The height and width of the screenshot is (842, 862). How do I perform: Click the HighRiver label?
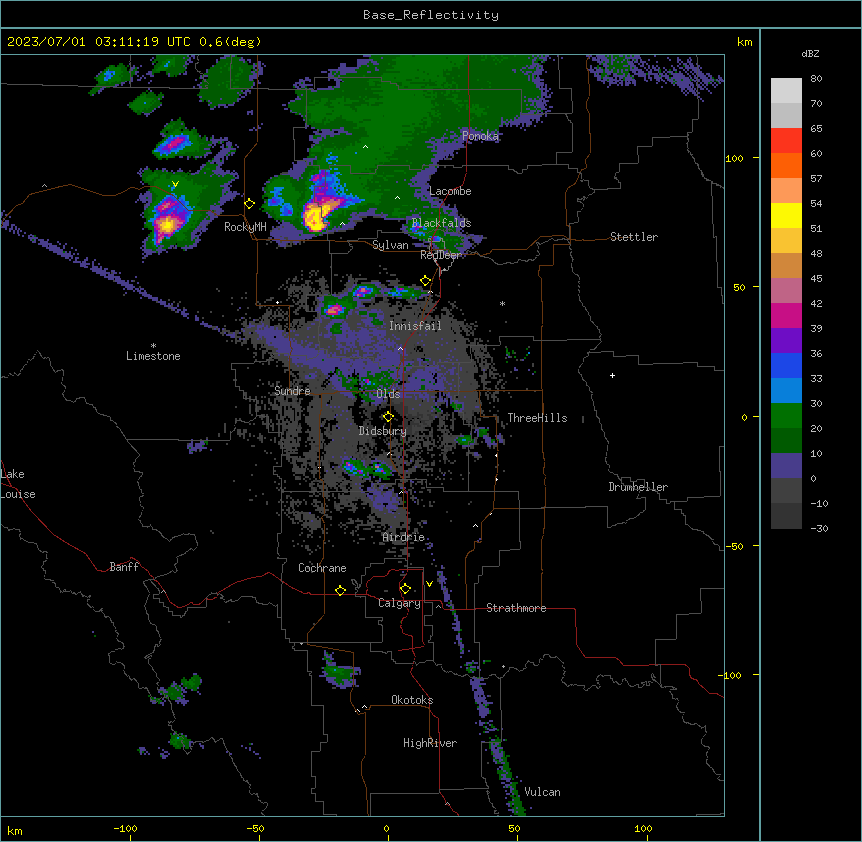tap(430, 743)
